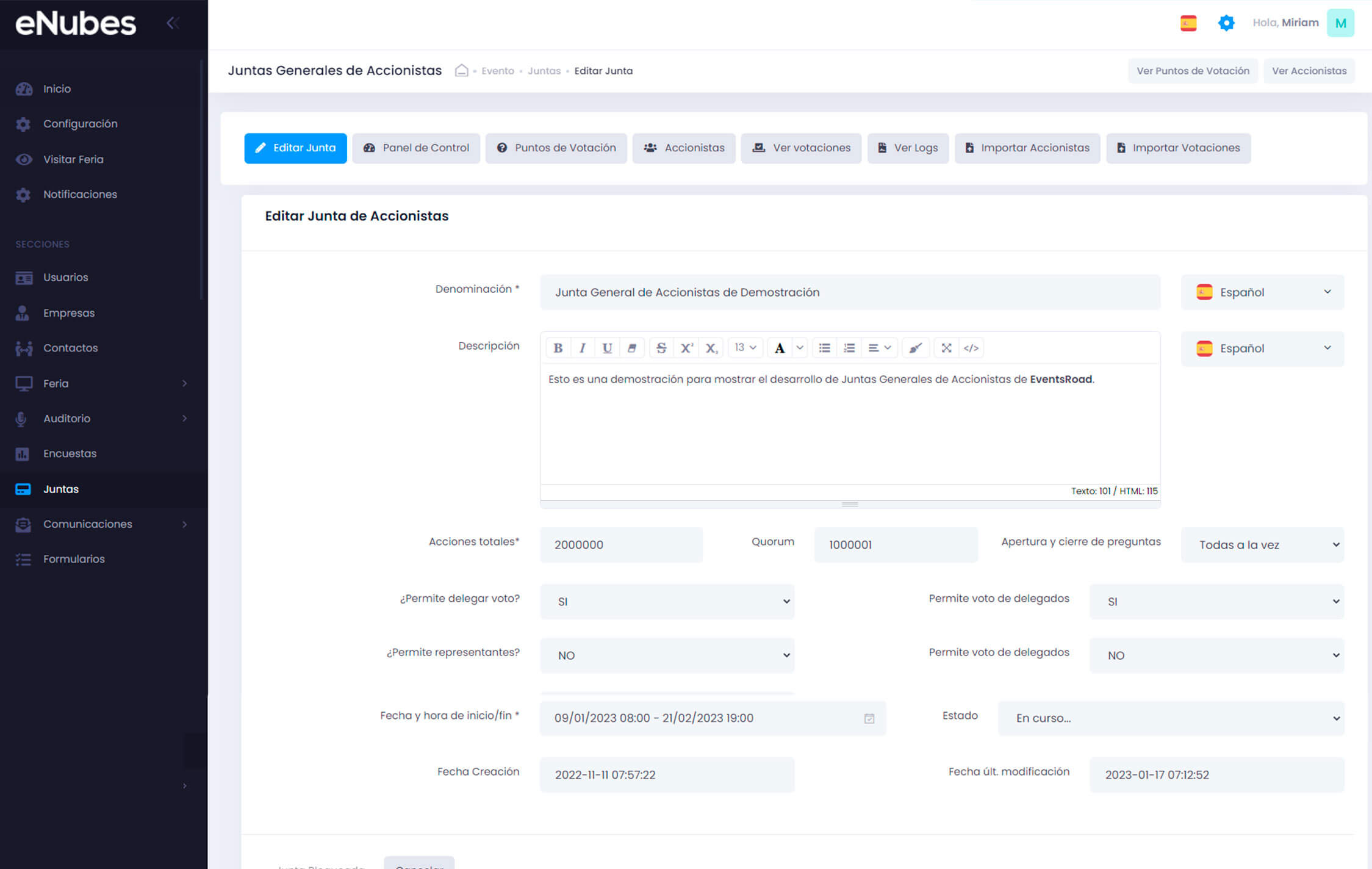
Task: Switch to Panel de Control tab
Action: (x=416, y=148)
